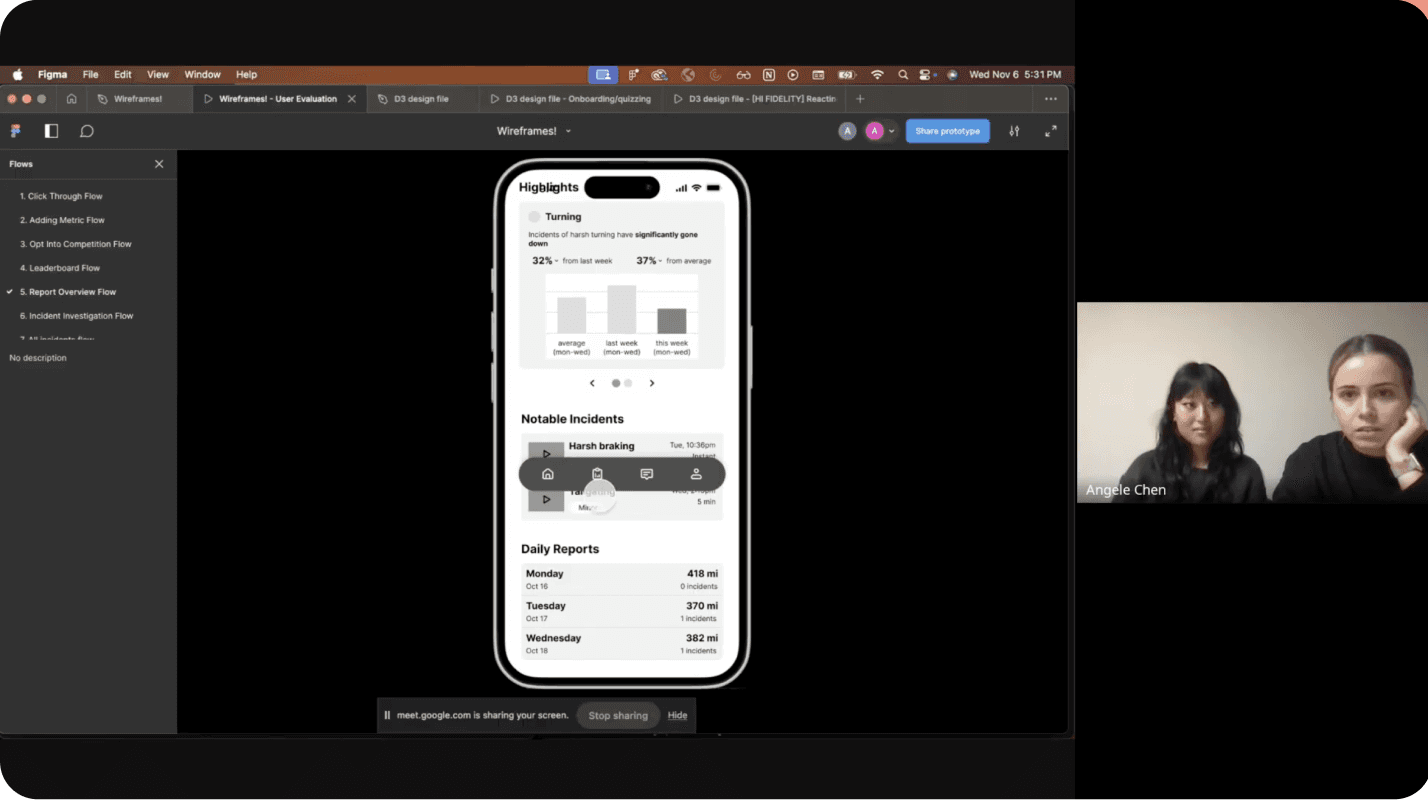Click the Angele Chen video tile
The height and width of the screenshot is (800, 1428).
click(x=1252, y=402)
